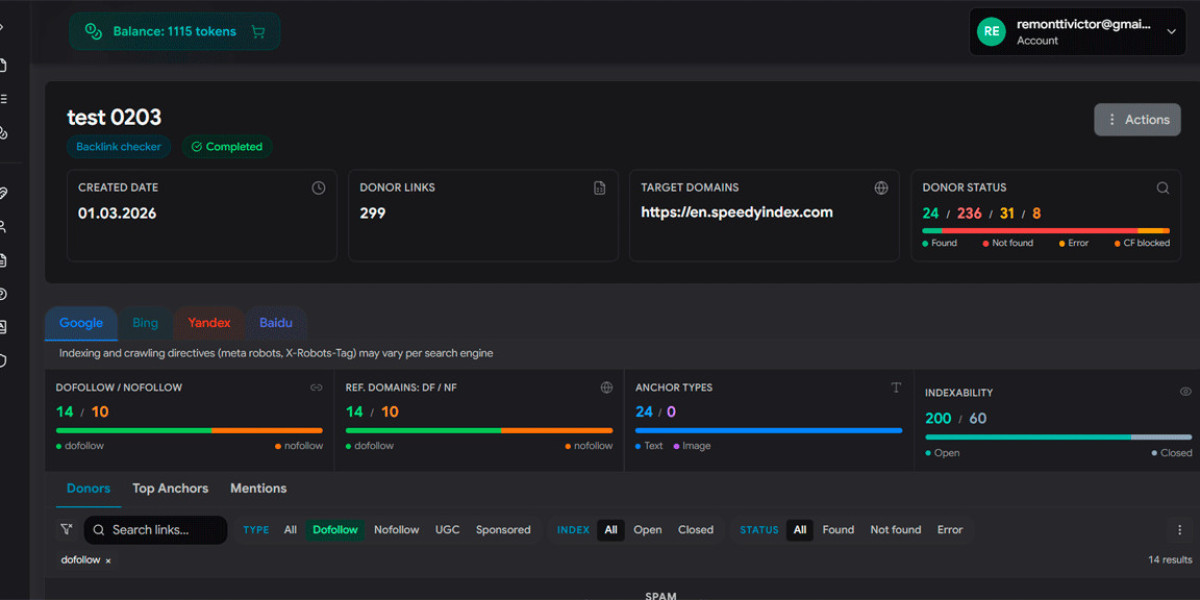
Task: Switch to the Bing search engine tab
Action: [x=145, y=323]
